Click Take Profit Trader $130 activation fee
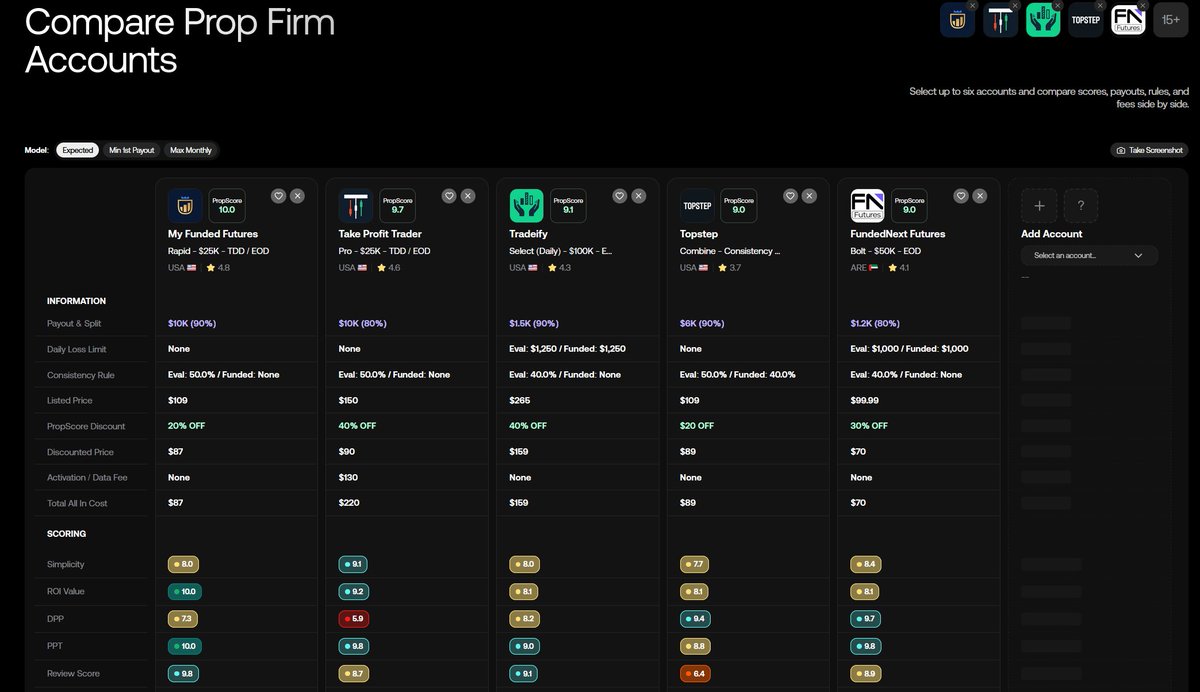Viewport: 1200px width, 692px height. tap(348, 477)
